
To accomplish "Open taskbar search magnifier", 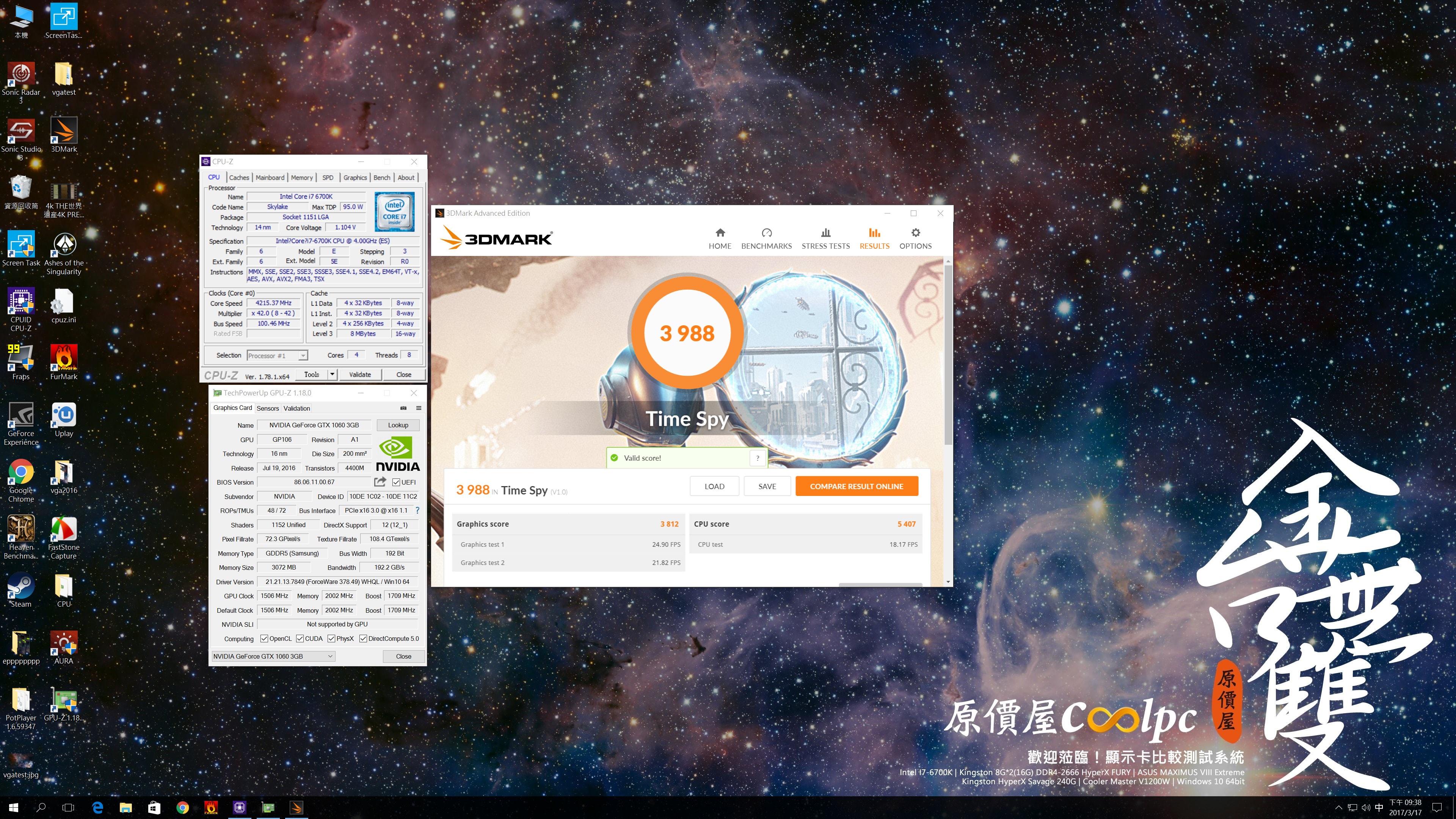I will tap(41, 808).
